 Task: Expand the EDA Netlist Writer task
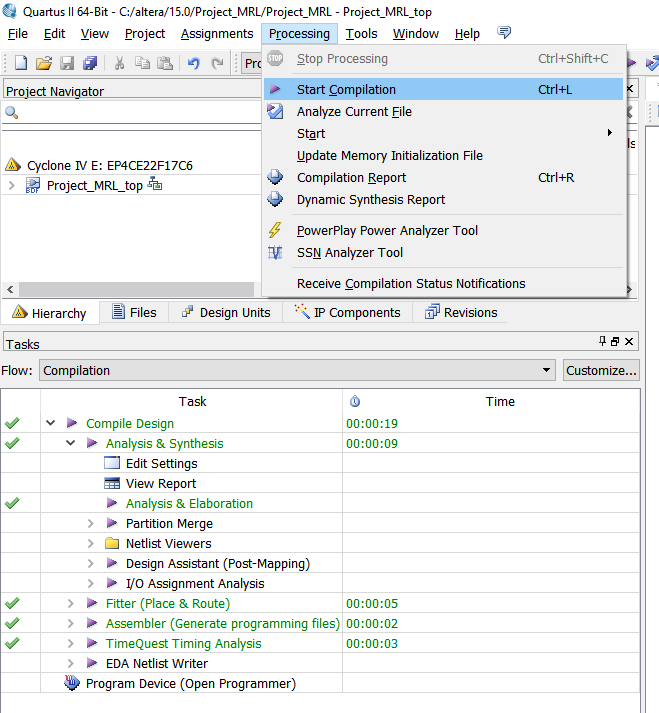tap(70, 663)
